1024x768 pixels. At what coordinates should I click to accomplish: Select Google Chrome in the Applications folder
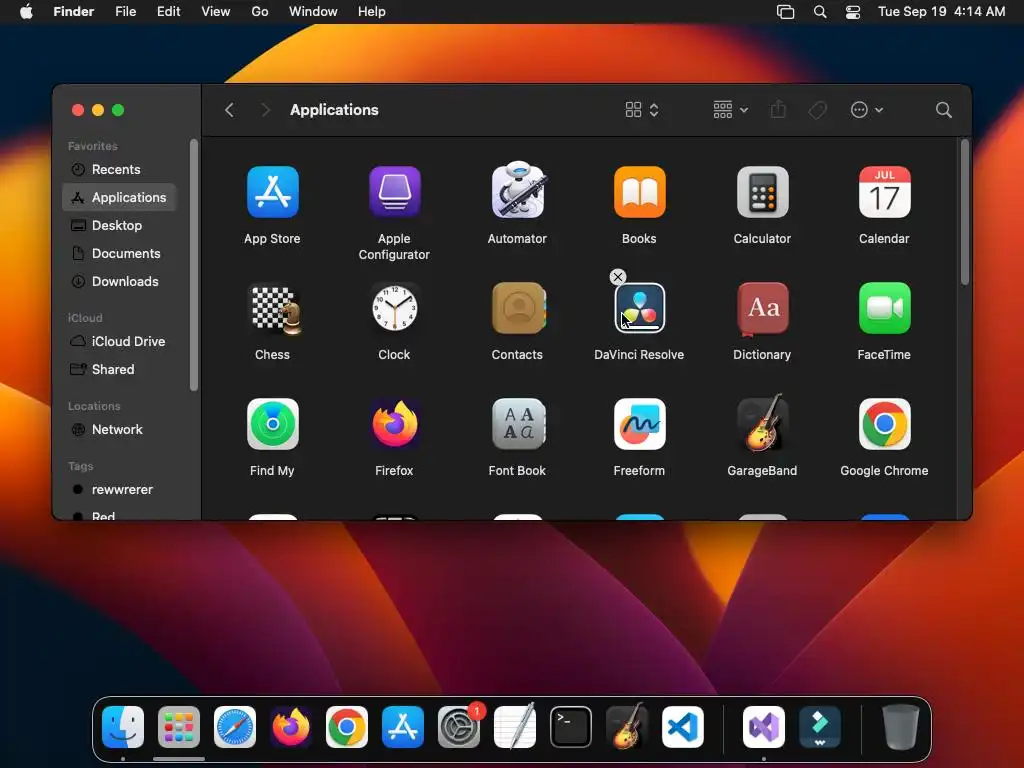pyautogui.click(x=884, y=424)
